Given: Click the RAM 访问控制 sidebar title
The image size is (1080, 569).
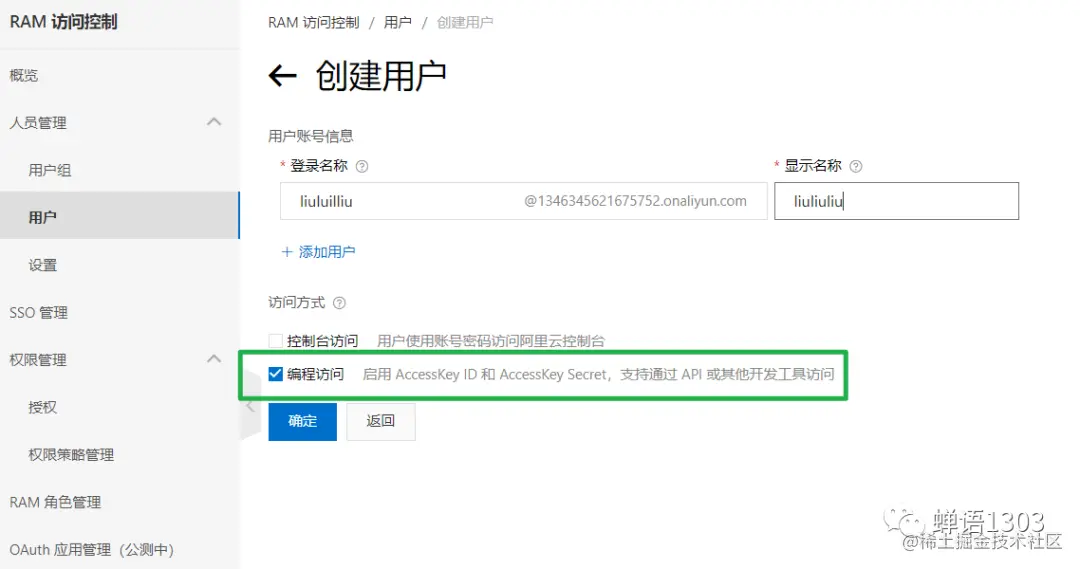Looking at the screenshot, I should 63,22.
